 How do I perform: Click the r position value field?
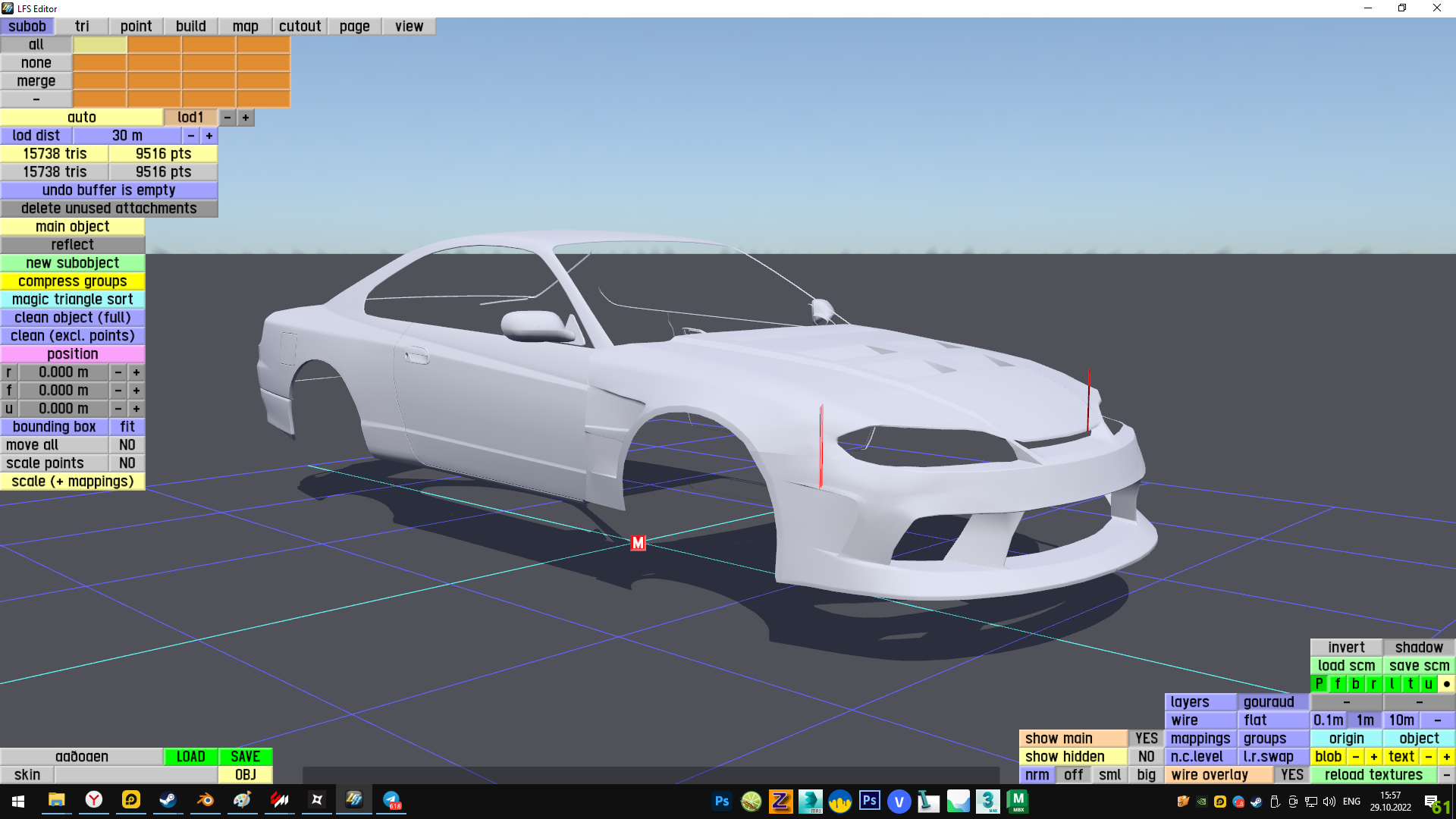pyautogui.click(x=64, y=372)
